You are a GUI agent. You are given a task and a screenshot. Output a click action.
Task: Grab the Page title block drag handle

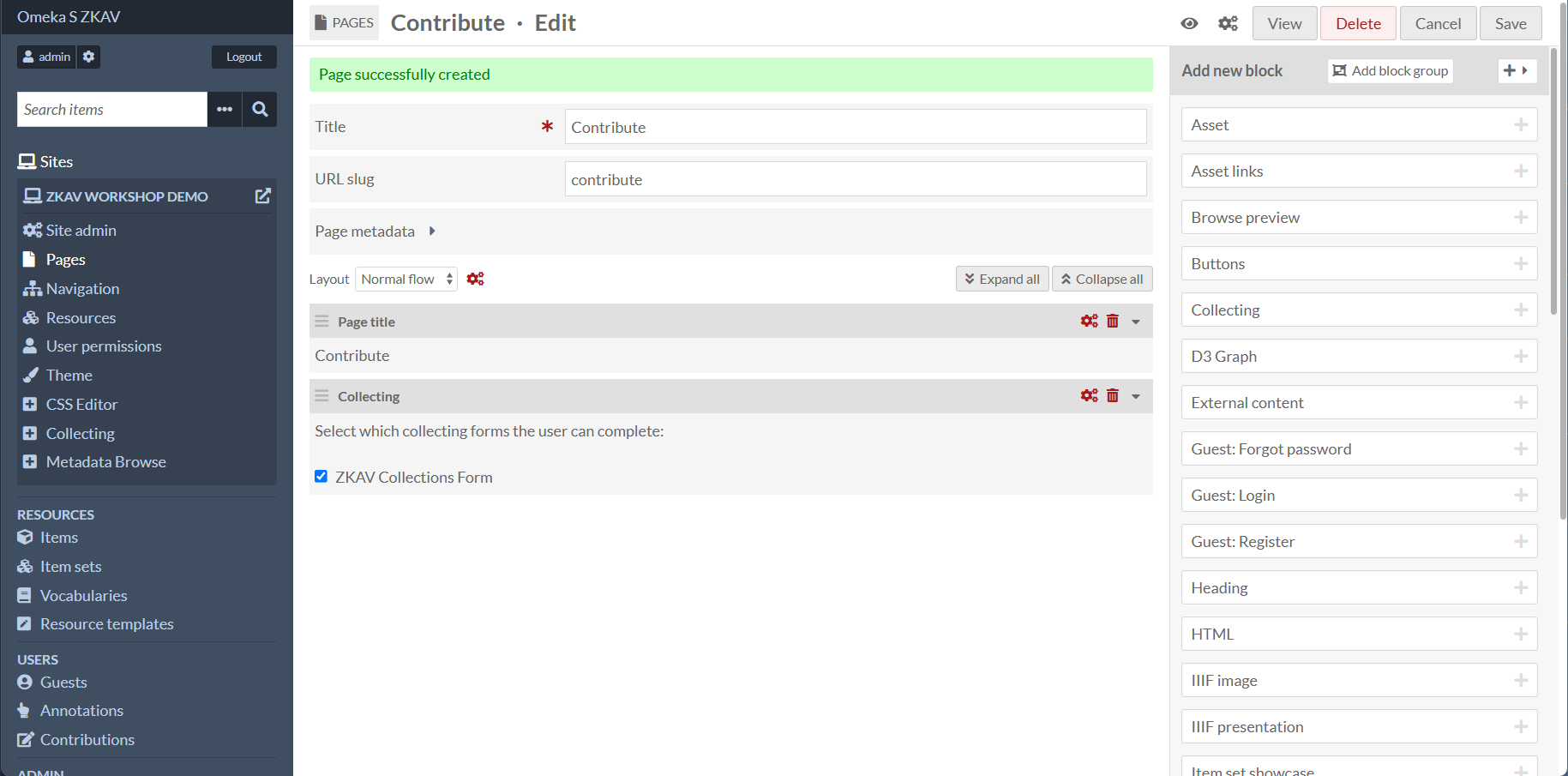pos(321,322)
